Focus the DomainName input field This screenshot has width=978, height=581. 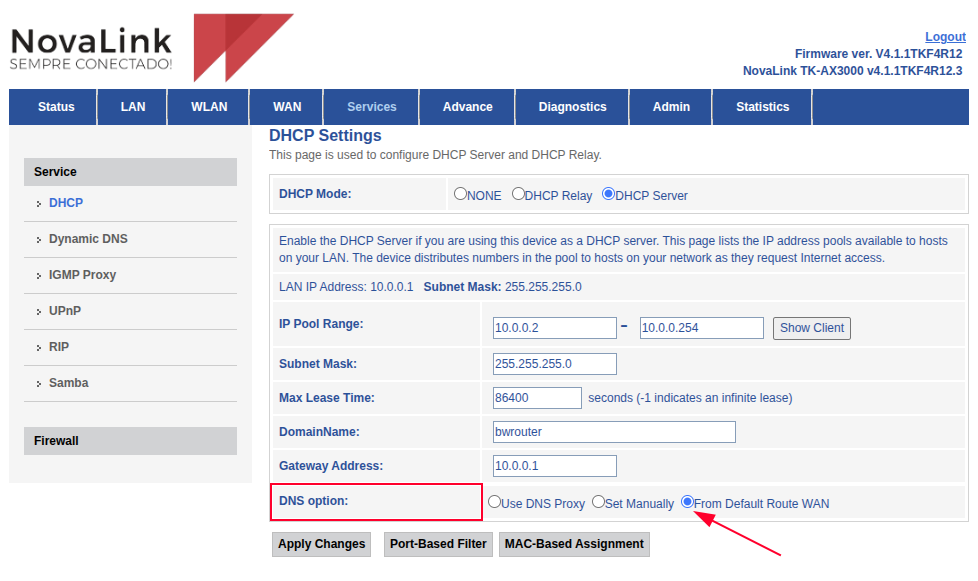click(614, 432)
